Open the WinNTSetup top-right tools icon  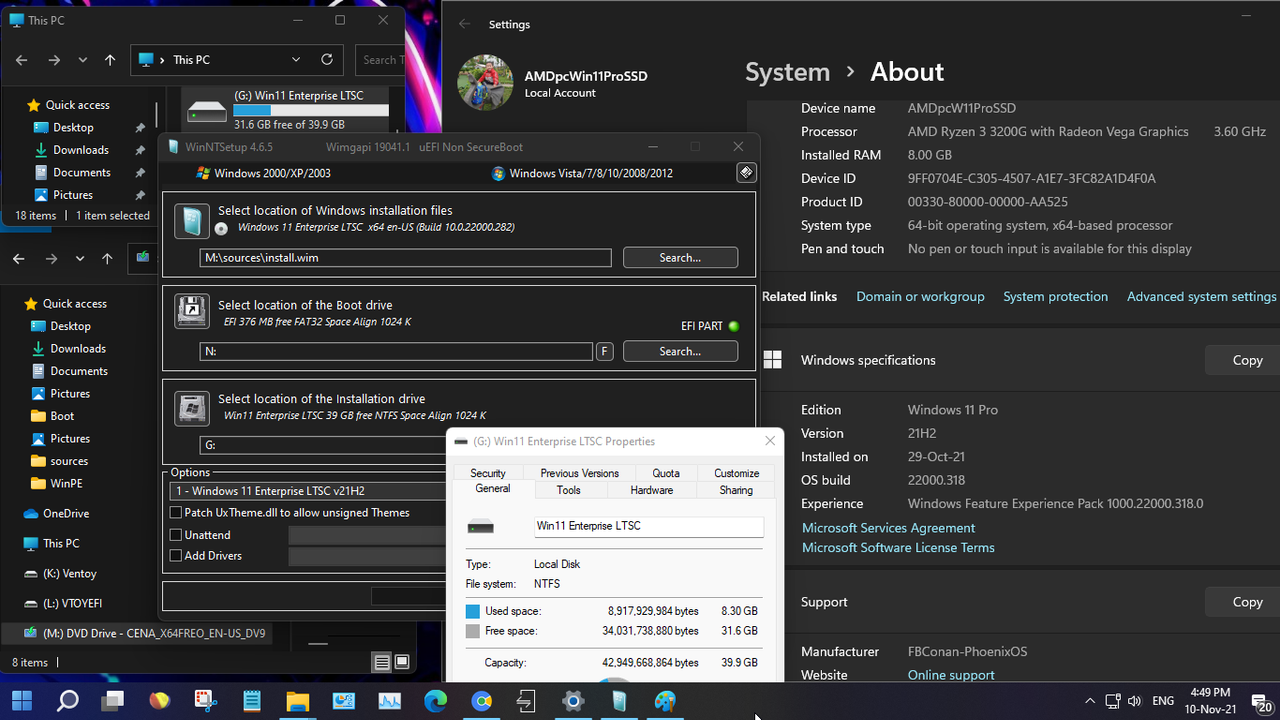point(746,173)
